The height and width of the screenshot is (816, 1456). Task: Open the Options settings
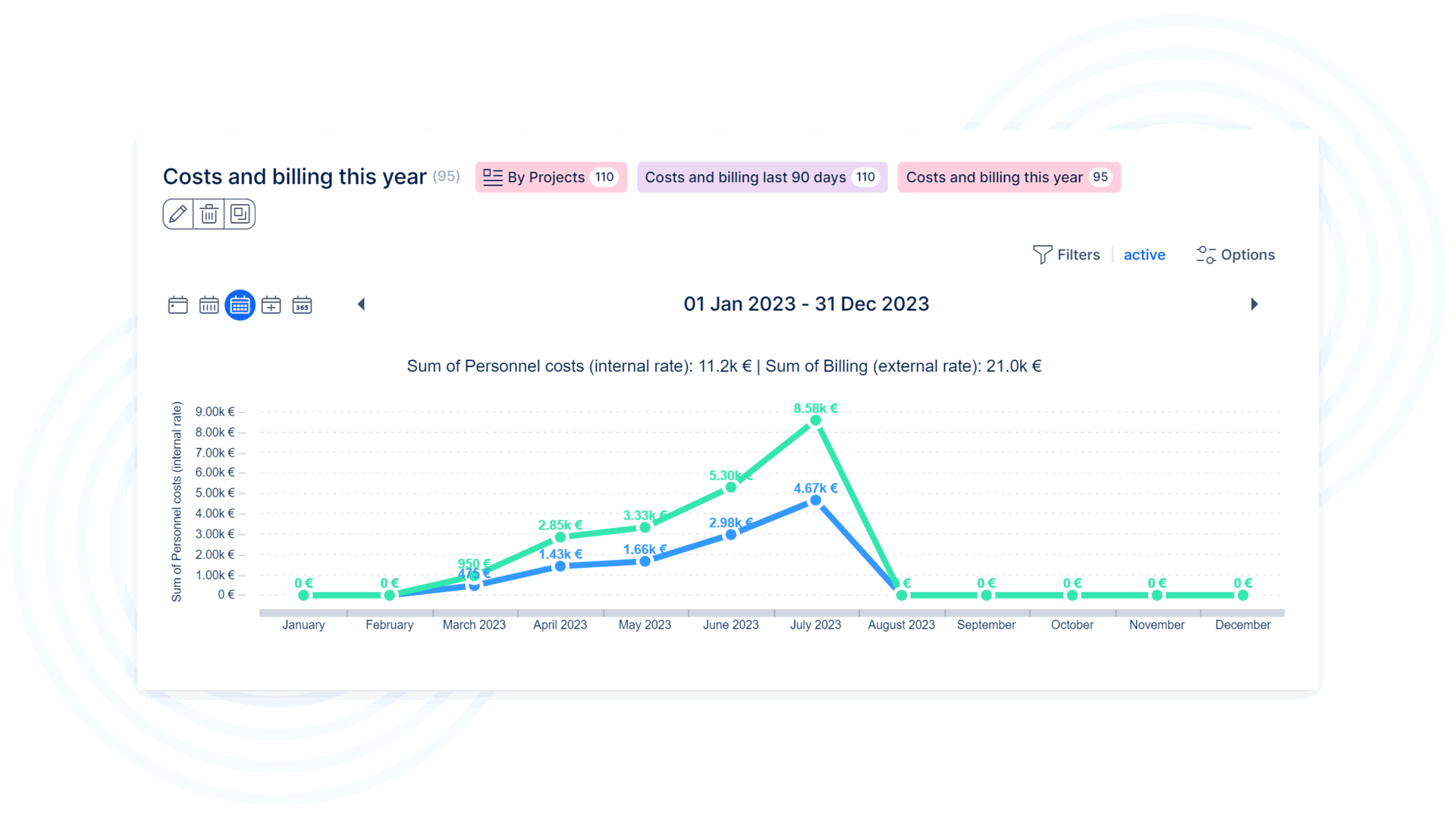[x=1235, y=255]
